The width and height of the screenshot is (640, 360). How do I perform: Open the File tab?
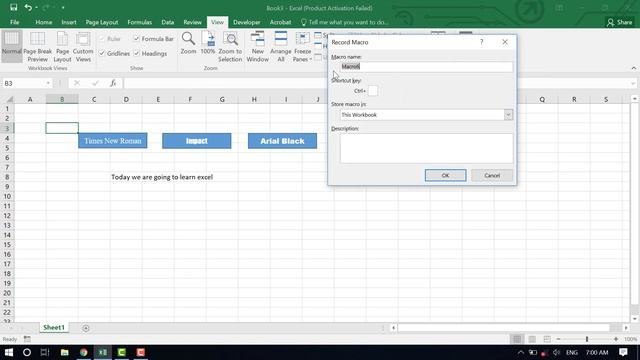15,22
